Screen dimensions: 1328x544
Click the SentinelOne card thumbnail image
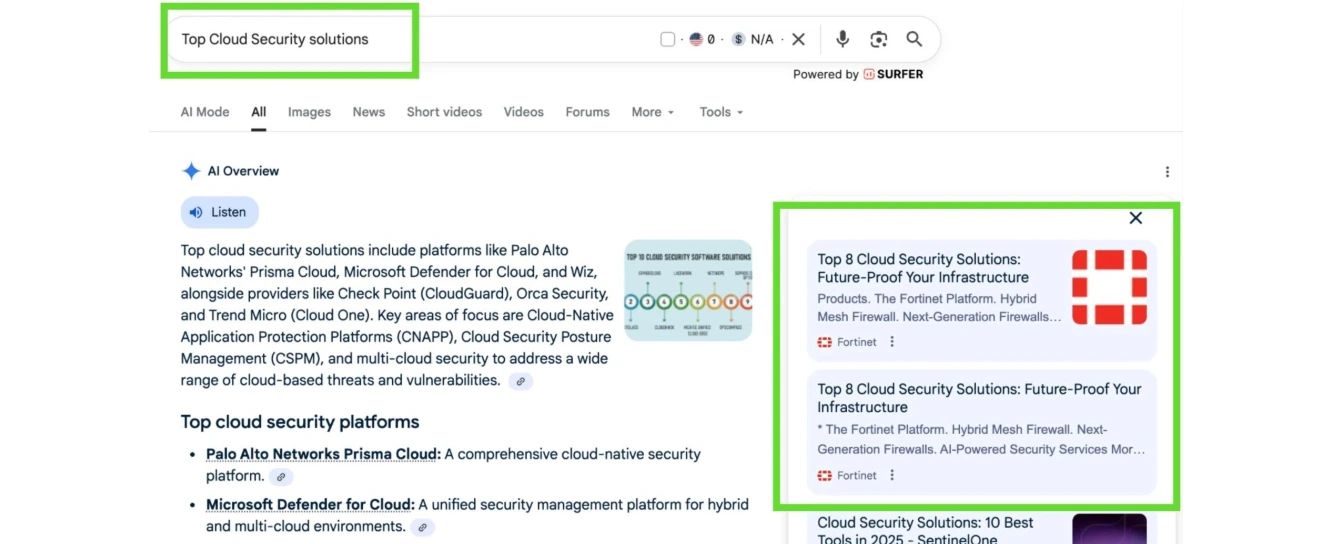click(x=1109, y=529)
